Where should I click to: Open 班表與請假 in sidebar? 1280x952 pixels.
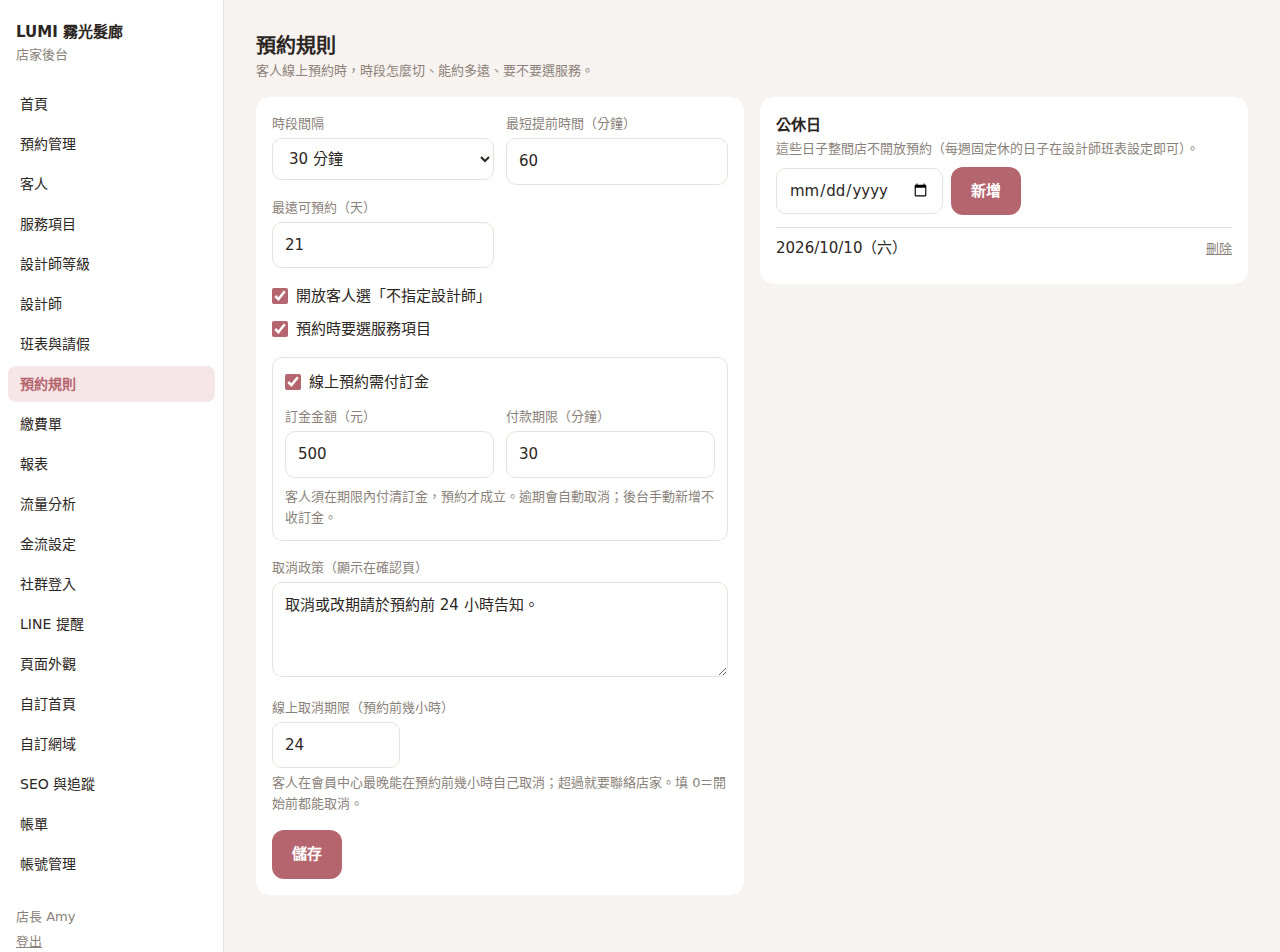pyautogui.click(x=111, y=344)
